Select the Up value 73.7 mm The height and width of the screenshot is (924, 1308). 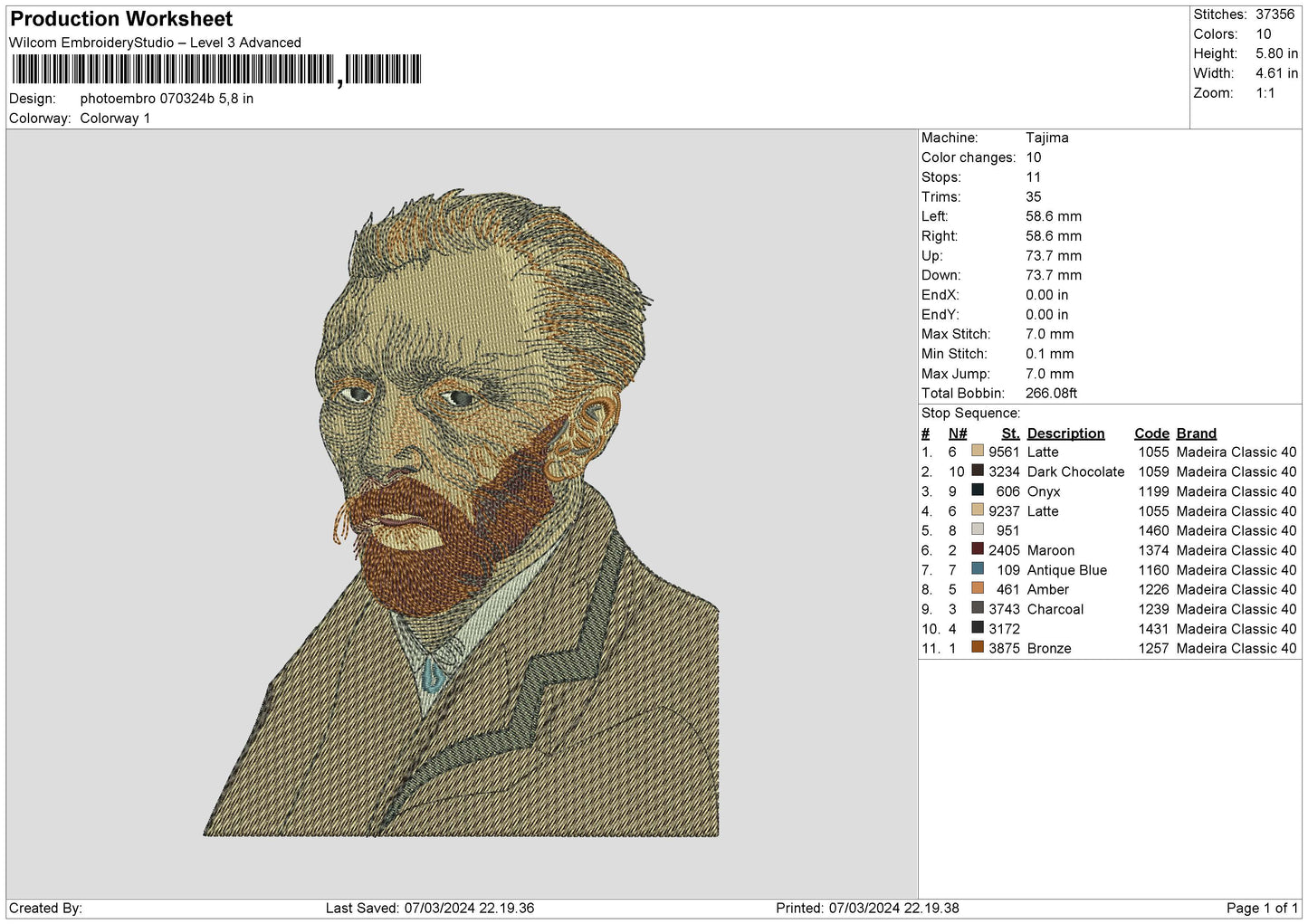pos(1054,256)
